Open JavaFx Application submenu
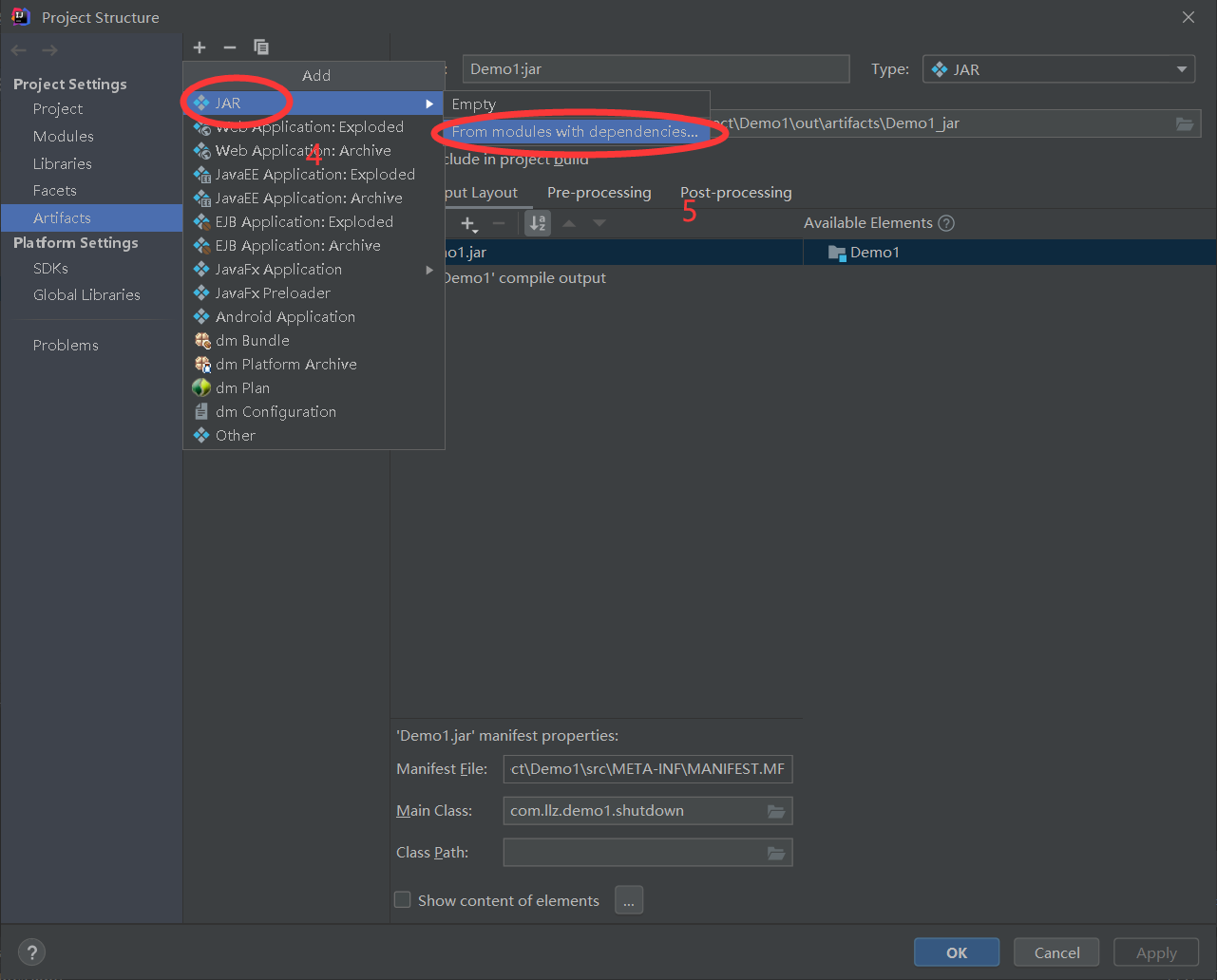This screenshot has height=980, width=1217. pyautogui.click(x=314, y=269)
